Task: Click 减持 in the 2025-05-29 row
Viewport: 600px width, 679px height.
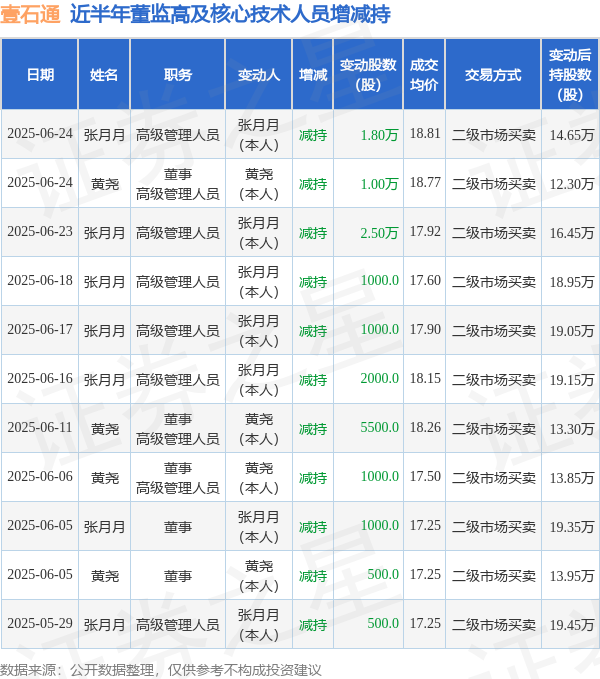Action: (x=313, y=624)
